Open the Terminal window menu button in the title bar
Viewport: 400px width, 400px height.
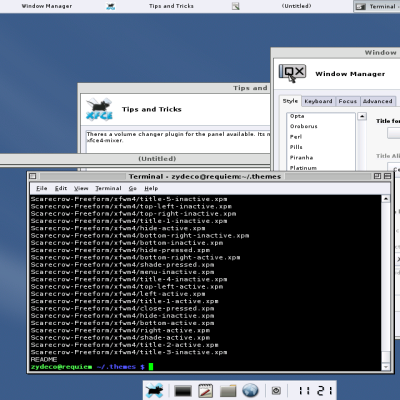click(x=33, y=176)
